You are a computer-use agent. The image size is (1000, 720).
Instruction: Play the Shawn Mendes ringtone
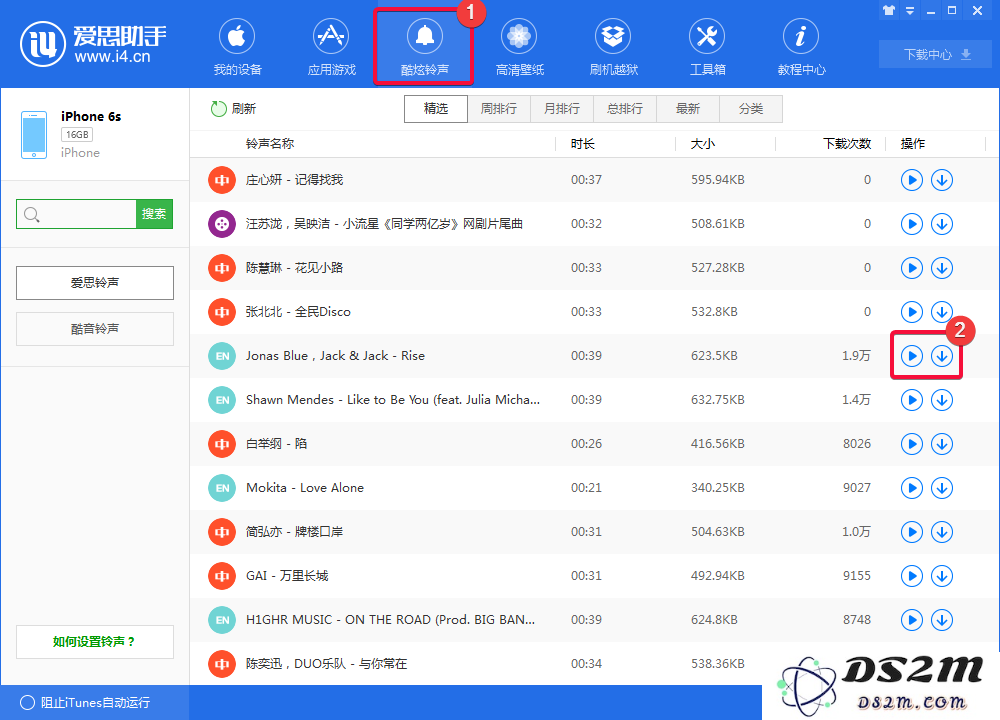pyautogui.click(x=912, y=400)
